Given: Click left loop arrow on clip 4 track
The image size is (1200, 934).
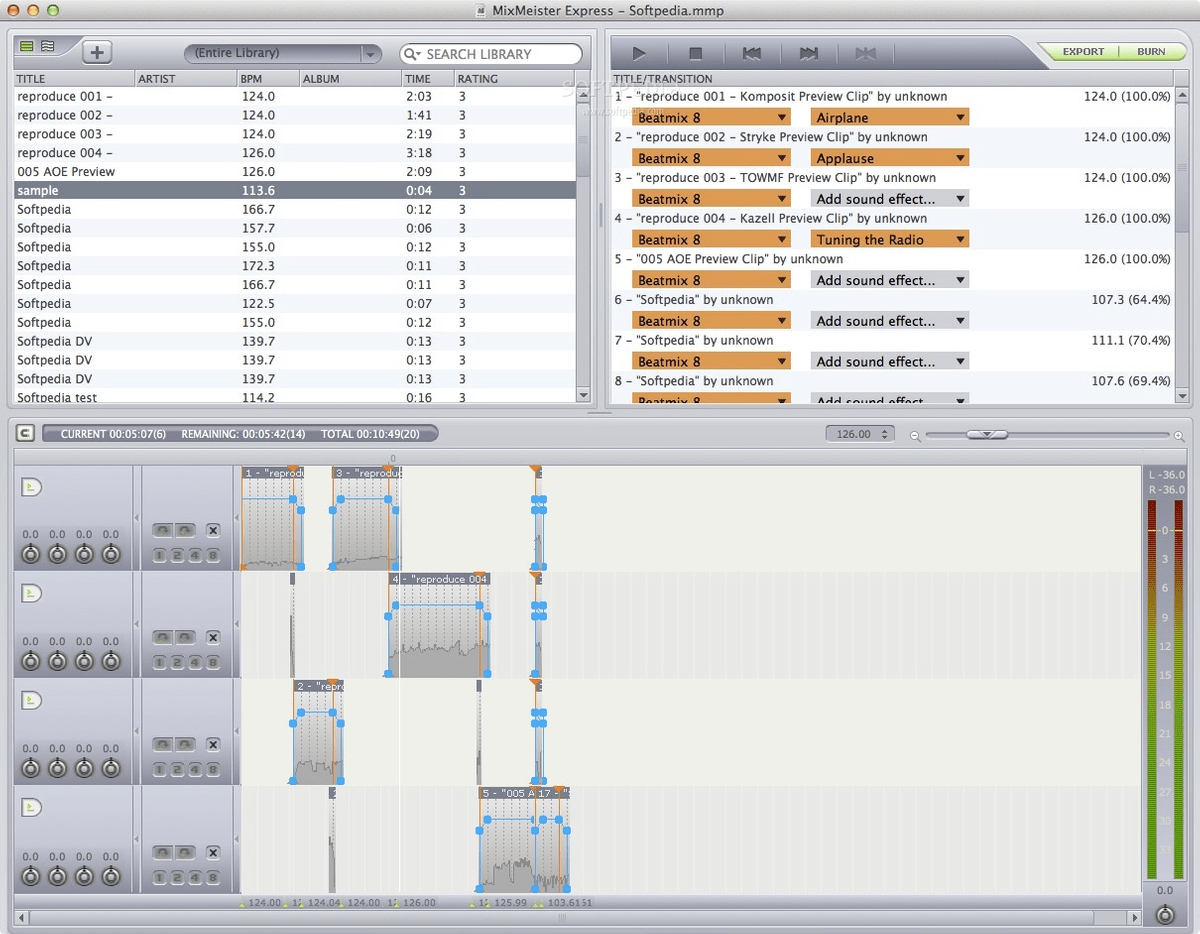Looking at the screenshot, I should coord(163,637).
